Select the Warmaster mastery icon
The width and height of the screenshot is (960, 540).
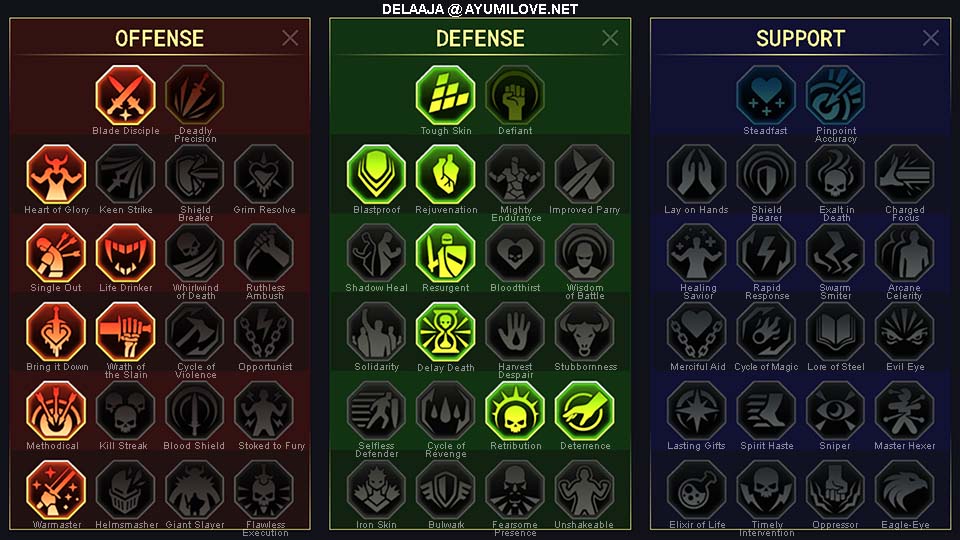coord(56,489)
